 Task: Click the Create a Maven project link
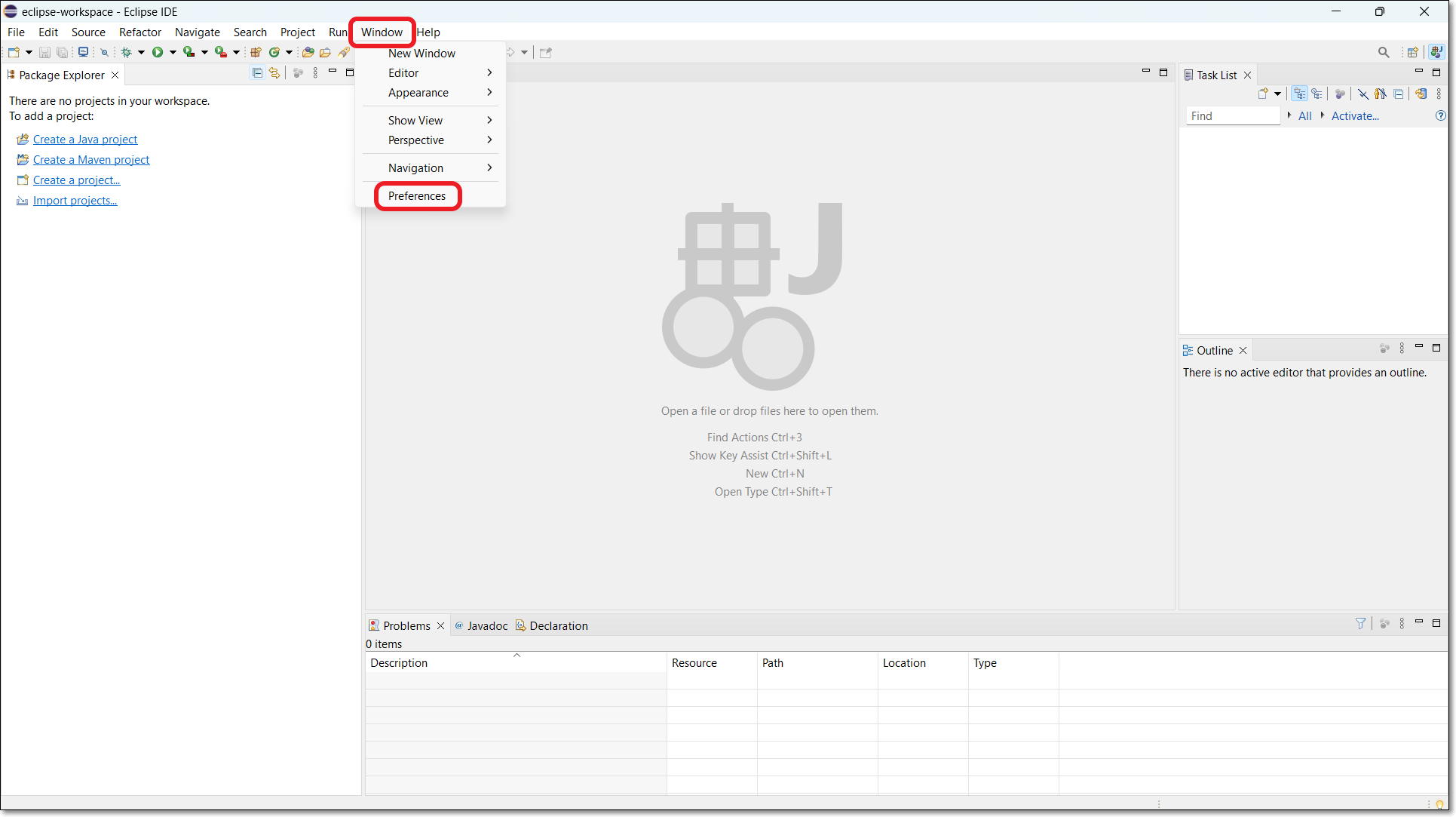[91, 160]
